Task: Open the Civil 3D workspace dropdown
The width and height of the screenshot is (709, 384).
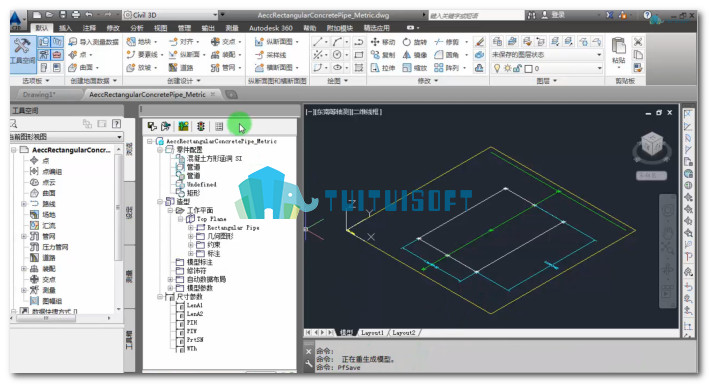Action: [x=215, y=15]
